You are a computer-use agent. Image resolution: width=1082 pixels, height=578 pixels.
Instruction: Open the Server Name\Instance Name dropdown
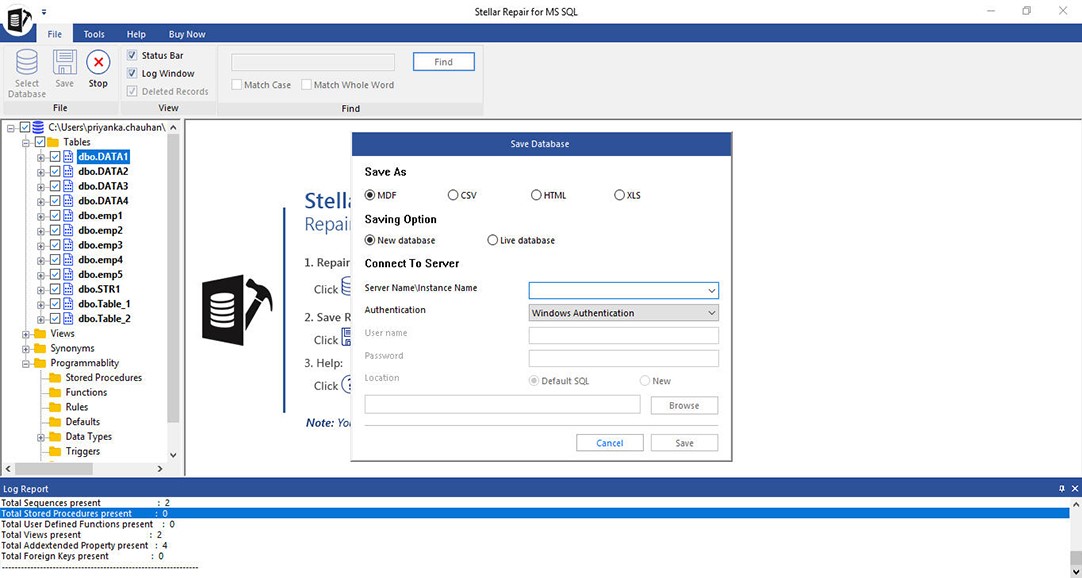click(711, 291)
